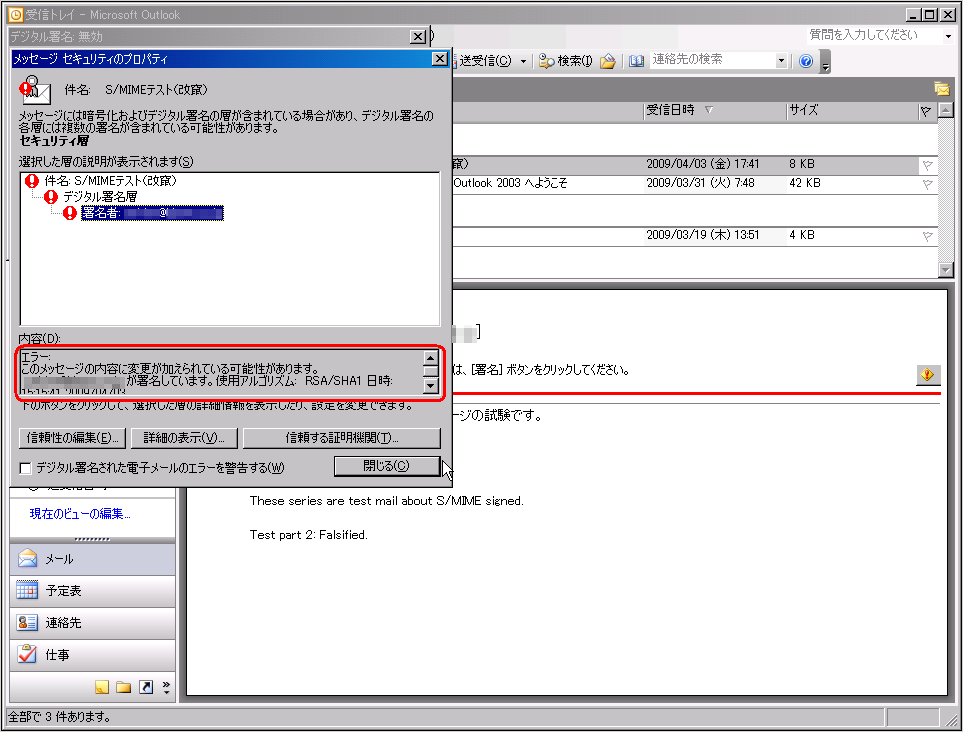Flag the Outlook 2003 へようこそ message
This screenshot has width=963, height=732.
[927, 184]
